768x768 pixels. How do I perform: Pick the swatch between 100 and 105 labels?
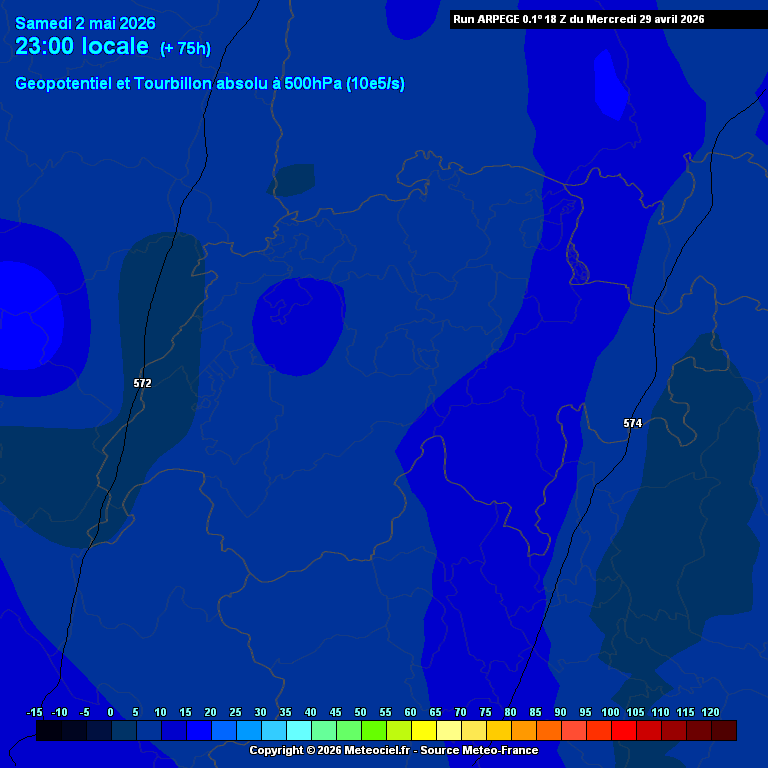624,731
